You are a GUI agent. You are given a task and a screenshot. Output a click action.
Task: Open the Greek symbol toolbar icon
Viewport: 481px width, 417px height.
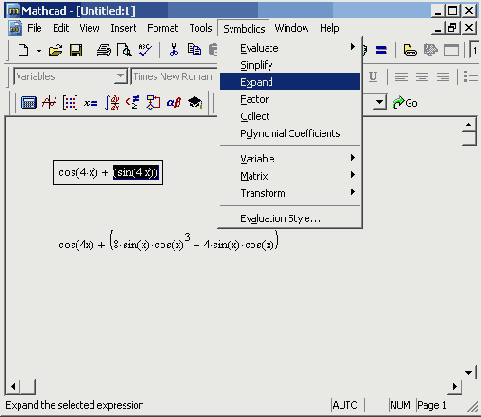tap(174, 103)
